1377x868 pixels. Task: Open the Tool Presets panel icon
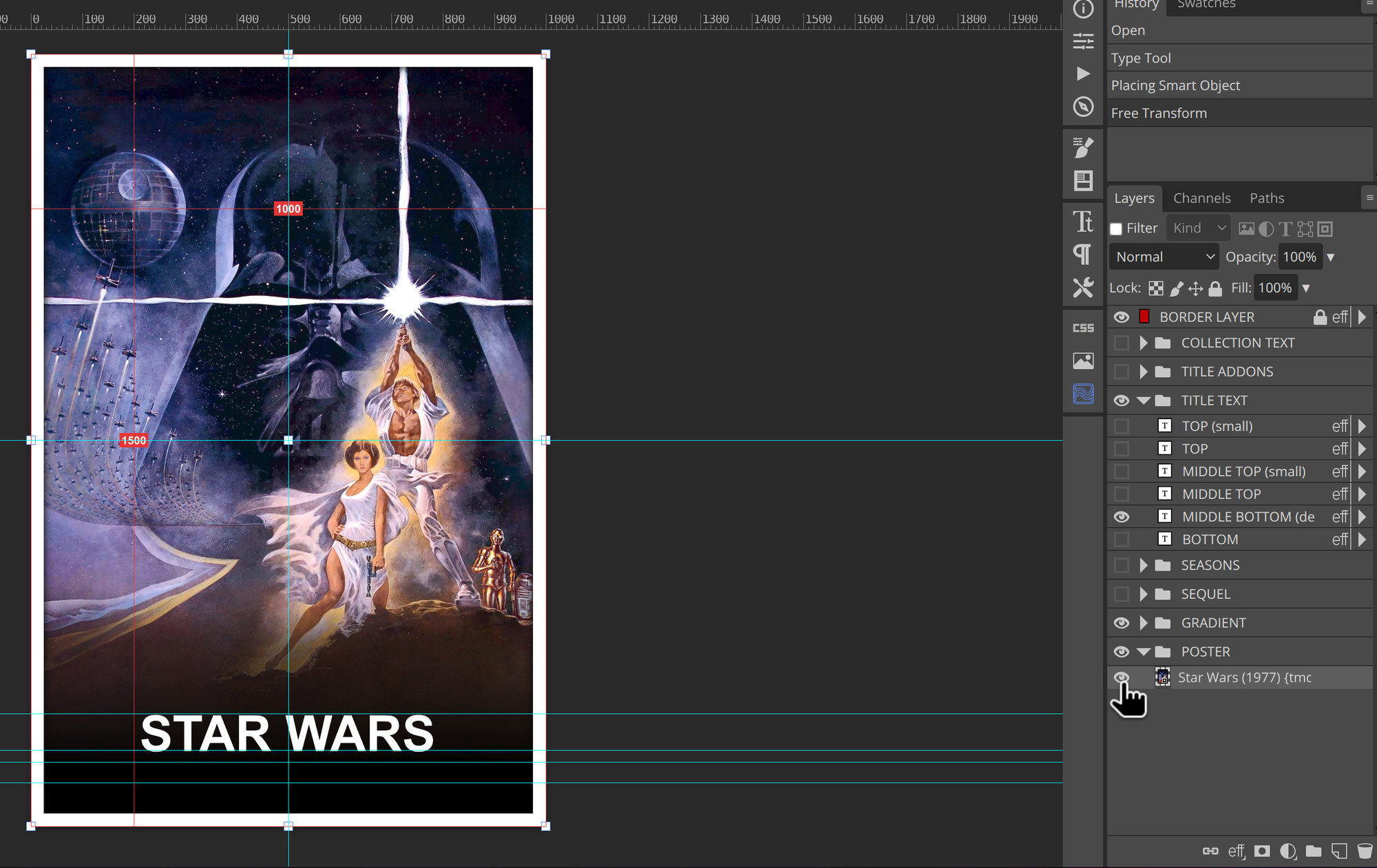[x=1083, y=287]
